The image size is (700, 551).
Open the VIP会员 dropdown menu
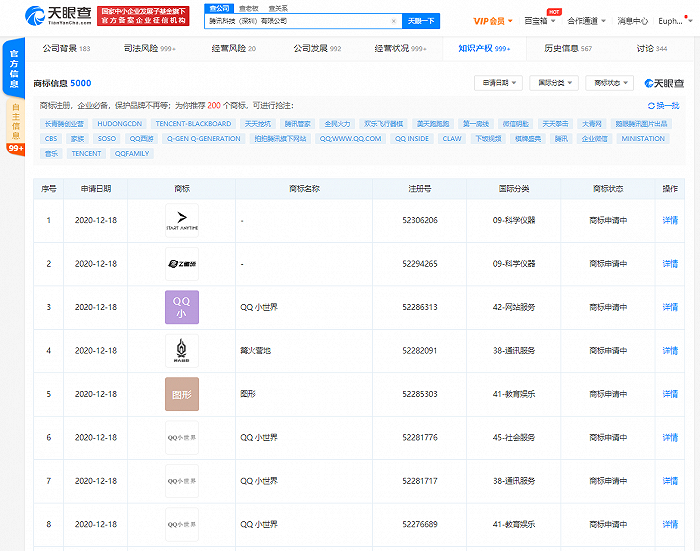493,21
